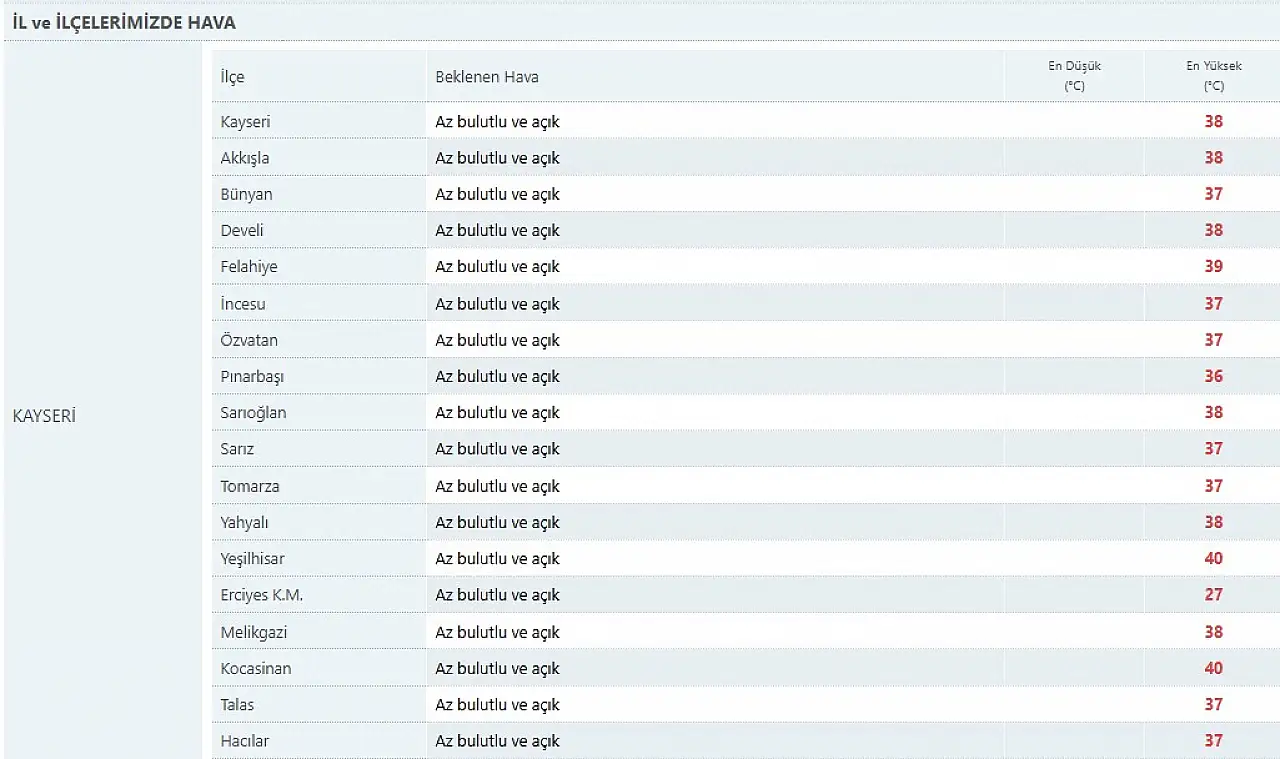
Task: Click the high temperature value for Bünyan
Action: 1213,193
